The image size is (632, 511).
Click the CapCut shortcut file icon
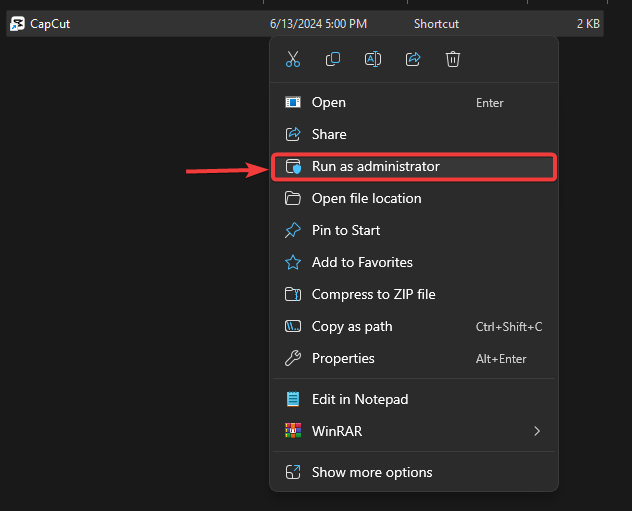(x=17, y=24)
